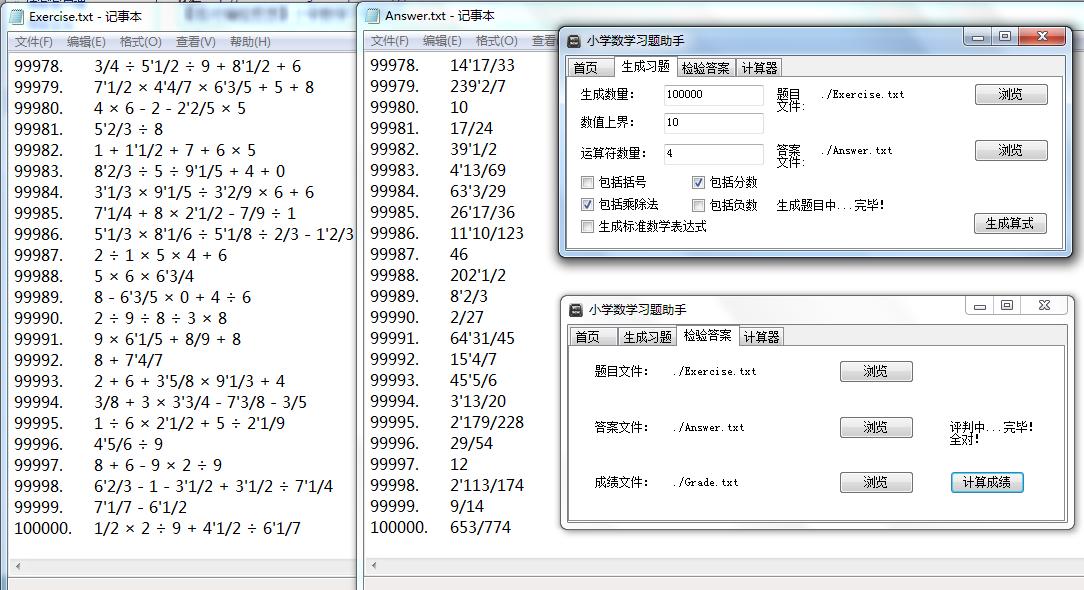Close the upper 小学数学习题助手 window
This screenshot has width=1084, height=590.
click(1043, 37)
